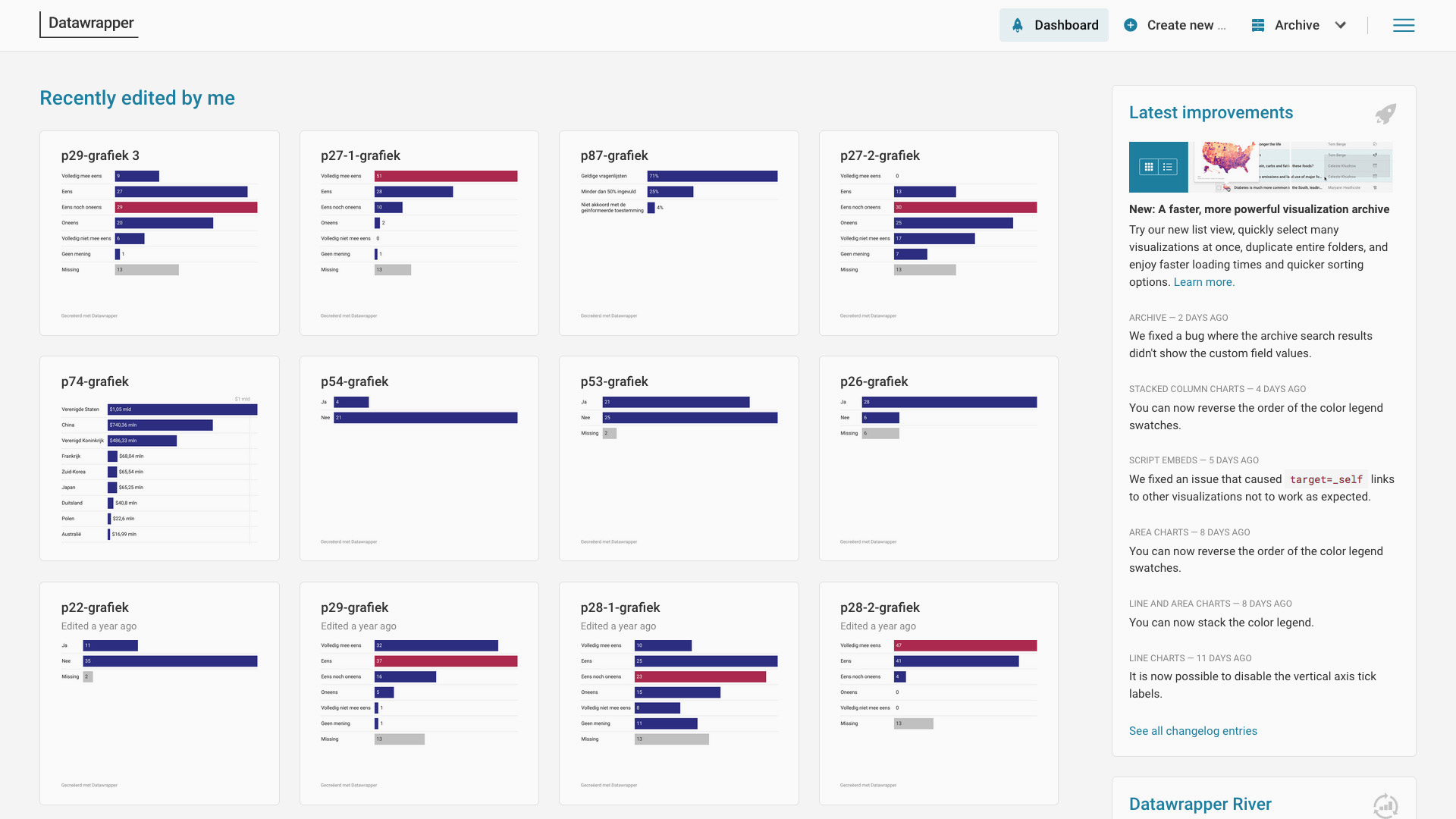This screenshot has width=1456, height=819.
Task: Click the Create new plus icon
Action: pos(1130,25)
